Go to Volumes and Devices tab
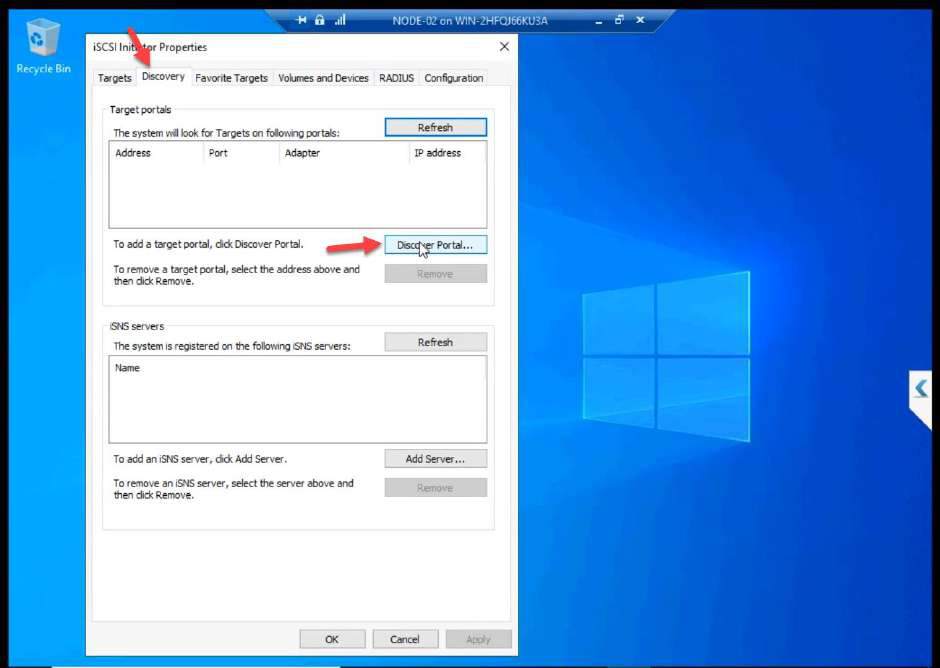The height and width of the screenshot is (668, 940). [323, 78]
